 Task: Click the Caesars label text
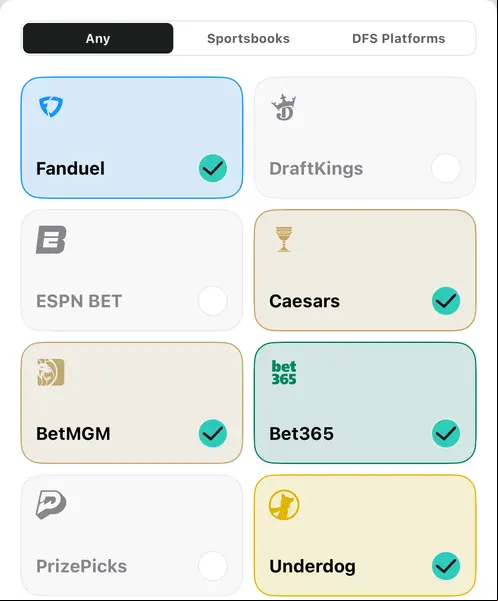(304, 301)
